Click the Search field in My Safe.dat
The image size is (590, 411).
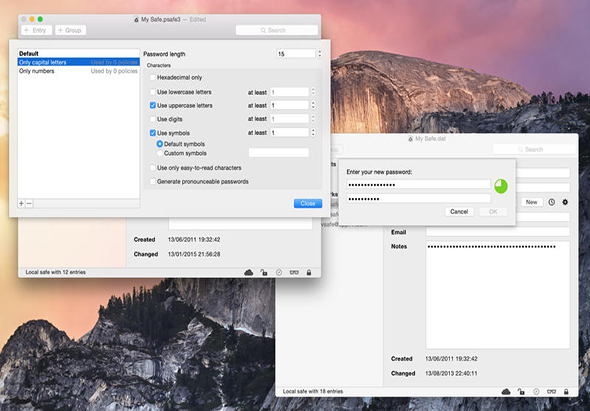[x=534, y=149]
